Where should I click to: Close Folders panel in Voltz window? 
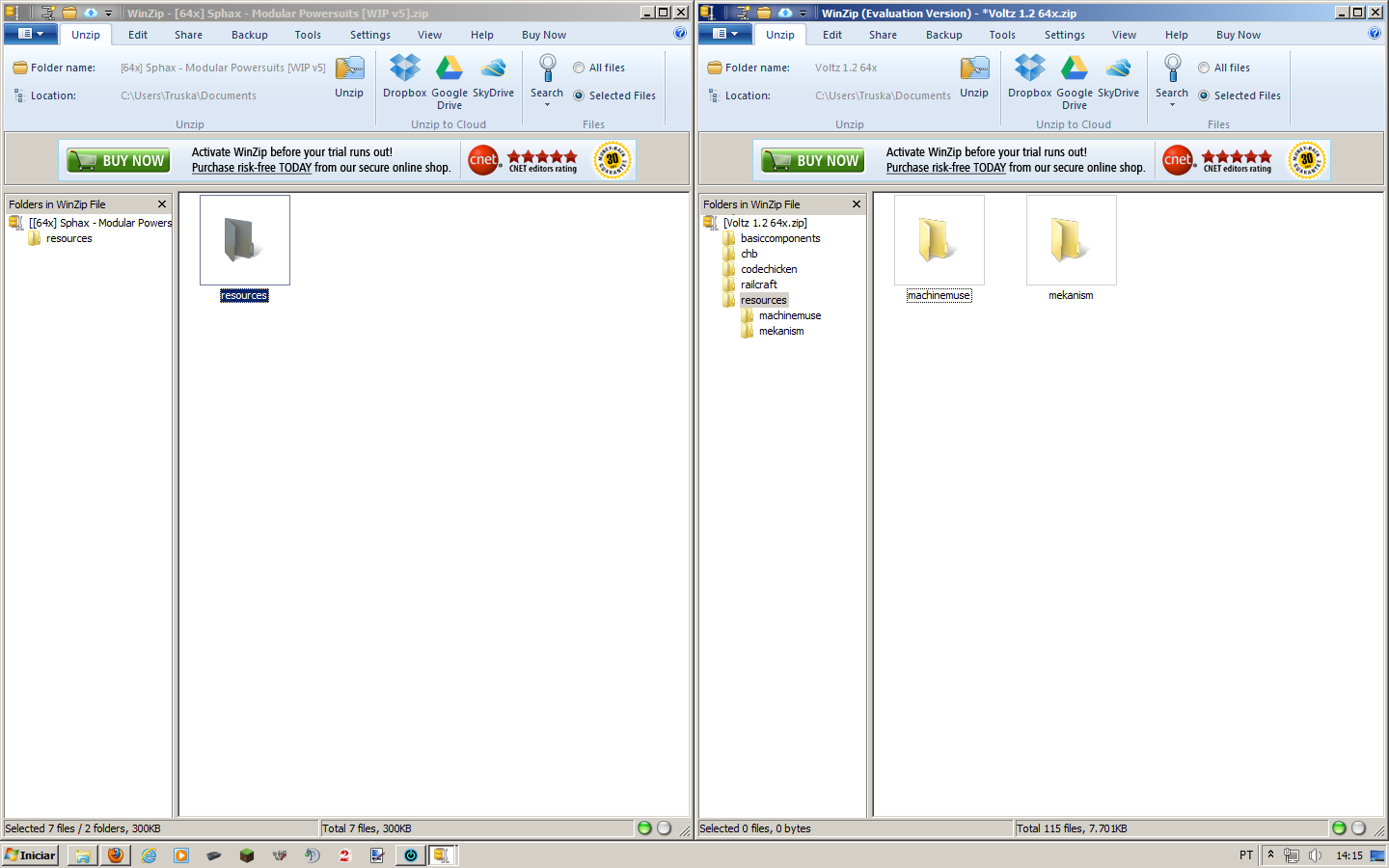[x=857, y=204]
